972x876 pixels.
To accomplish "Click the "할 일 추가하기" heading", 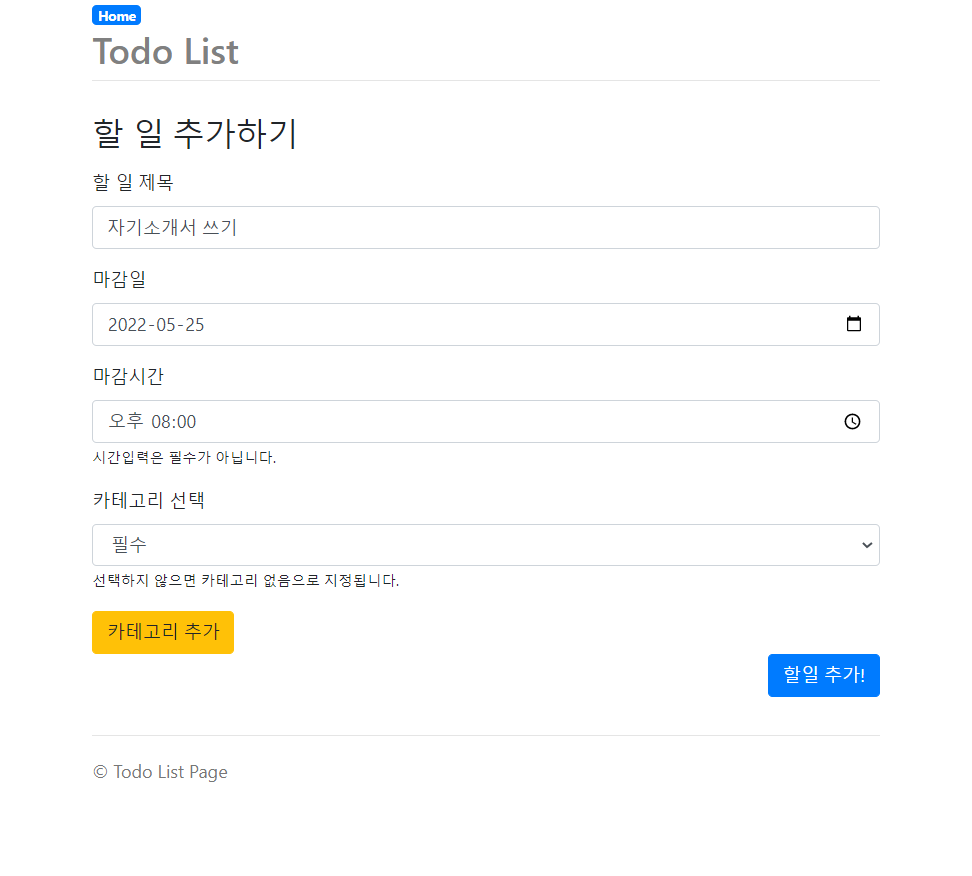I will (194, 133).
